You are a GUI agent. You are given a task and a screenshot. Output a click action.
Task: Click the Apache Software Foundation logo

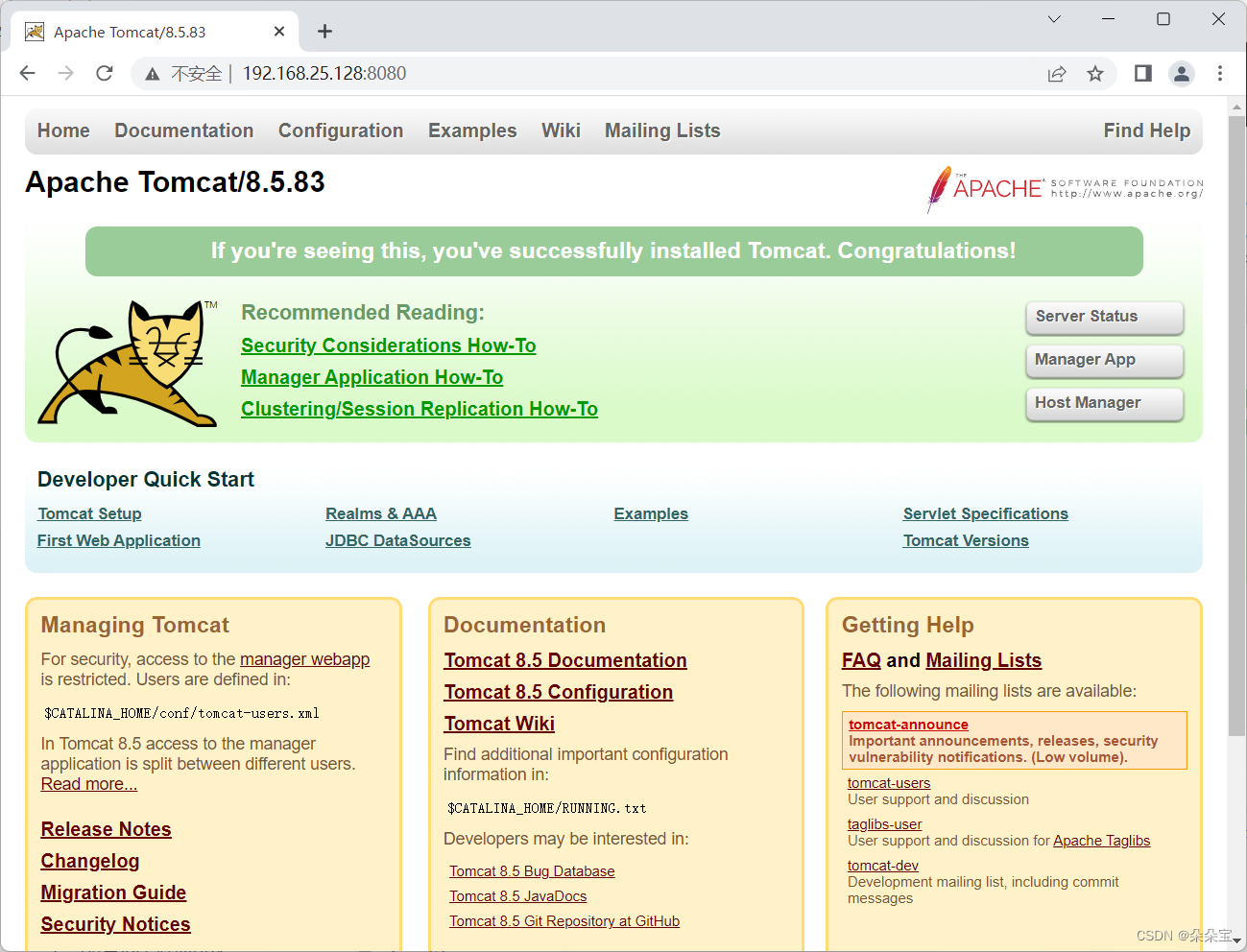(x=1065, y=188)
